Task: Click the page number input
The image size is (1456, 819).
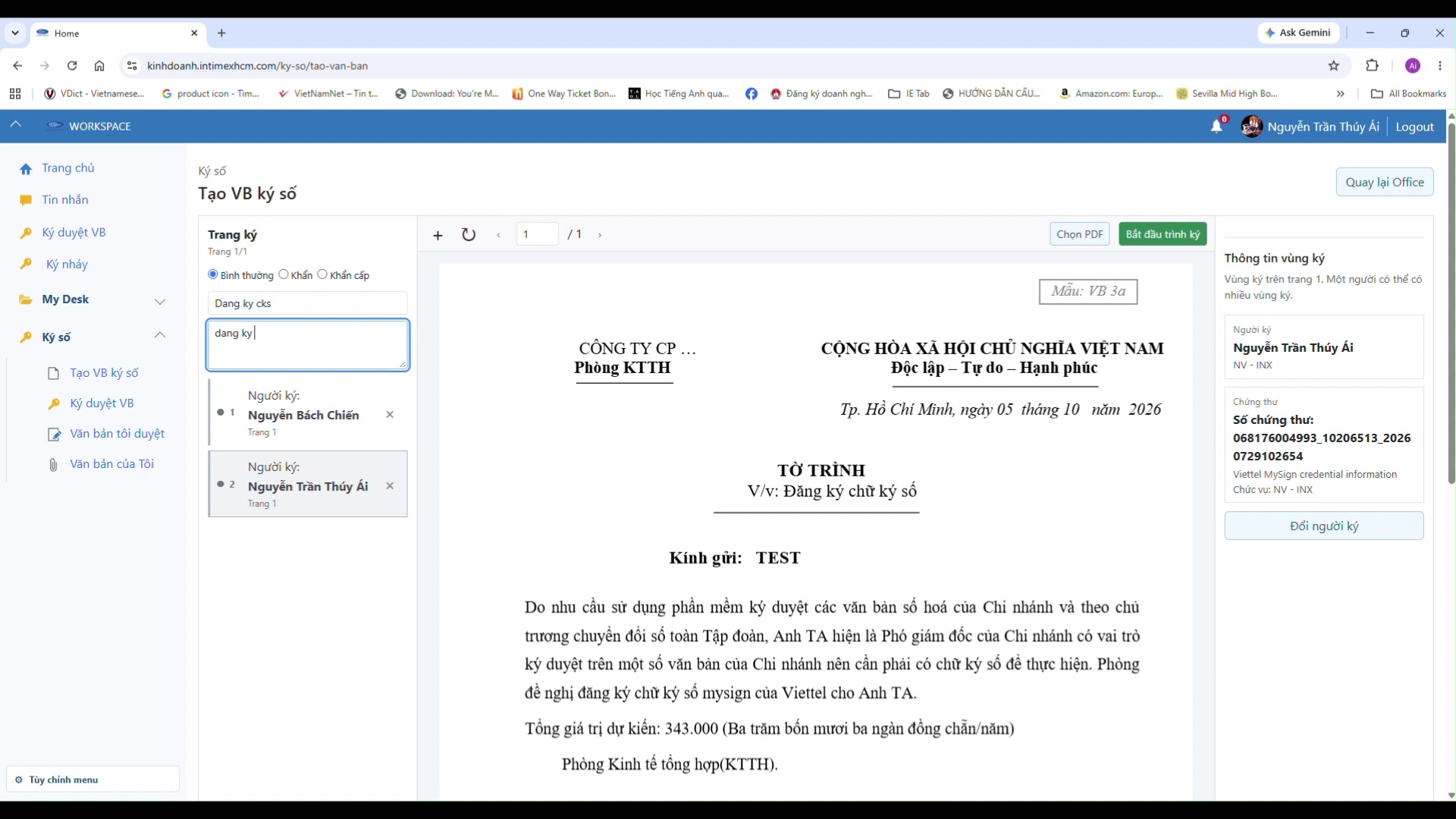Action: click(538, 234)
